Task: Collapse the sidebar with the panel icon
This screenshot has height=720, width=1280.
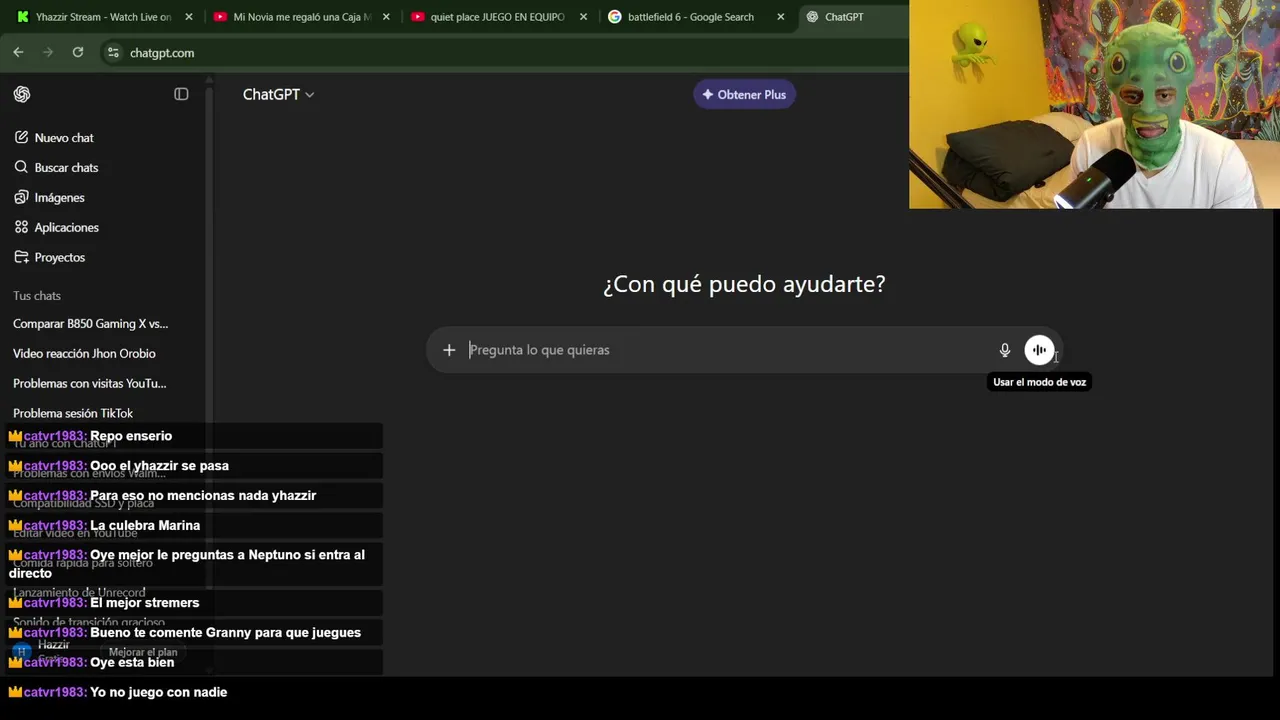Action: [x=181, y=94]
